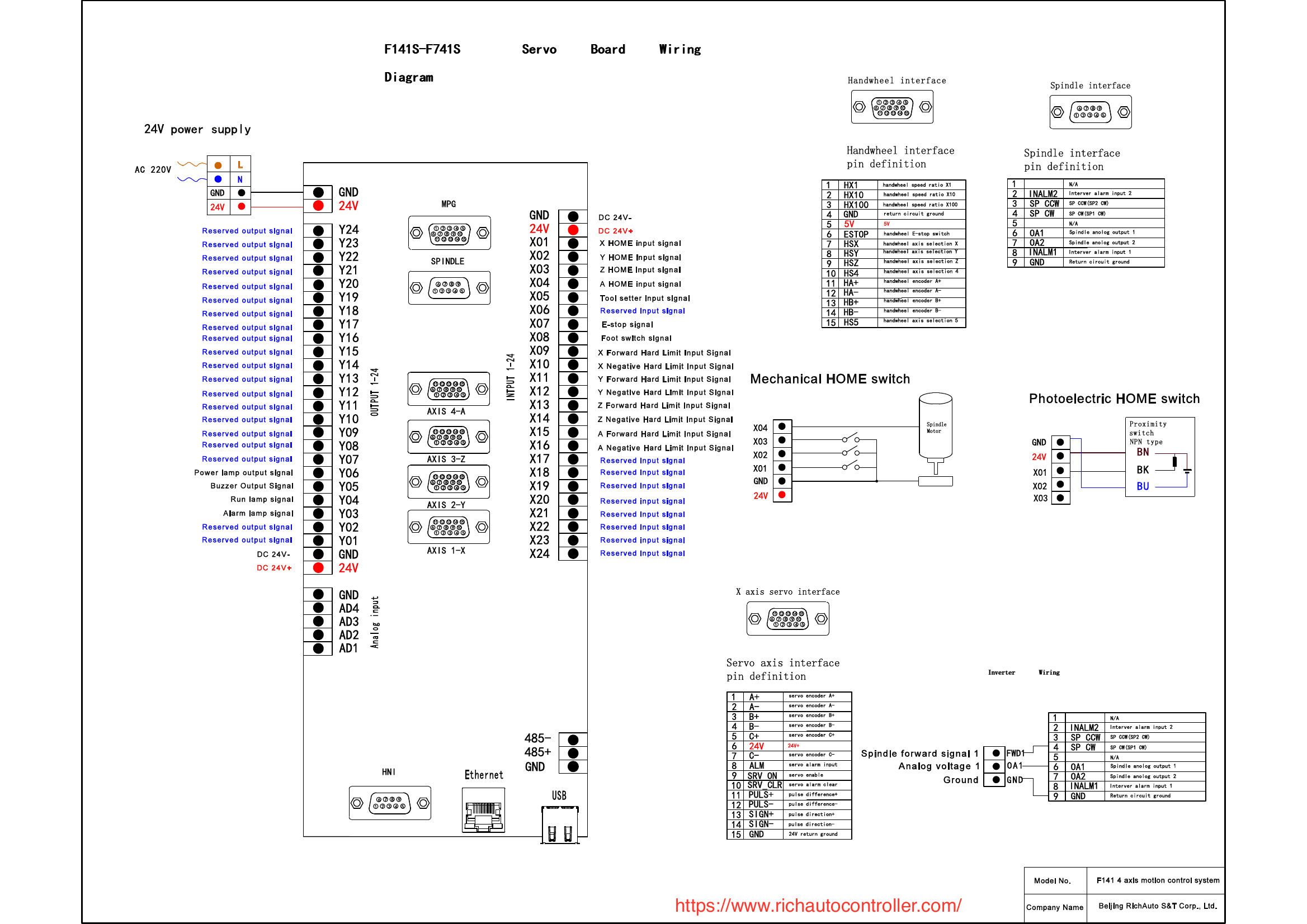Select the AXIS 1-X connector icon
Image resolution: width=1307 pixels, height=924 pixels.
449,527
